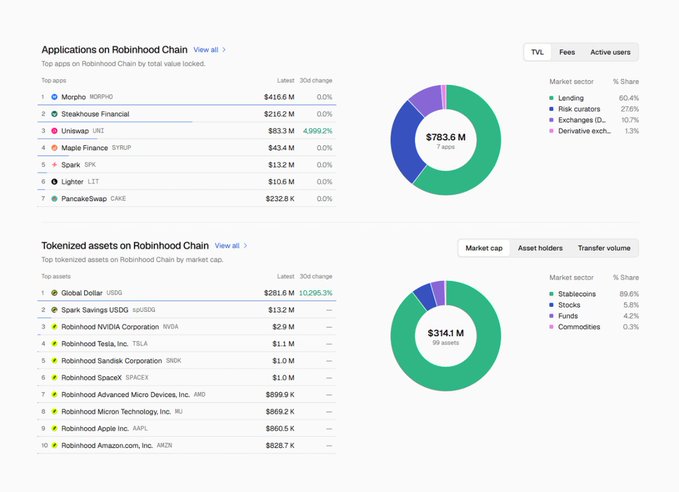This screenshot has width=679, height=492.
Task: Click the green Stablecoins legend swatch
Action: (x=551, y=294)
